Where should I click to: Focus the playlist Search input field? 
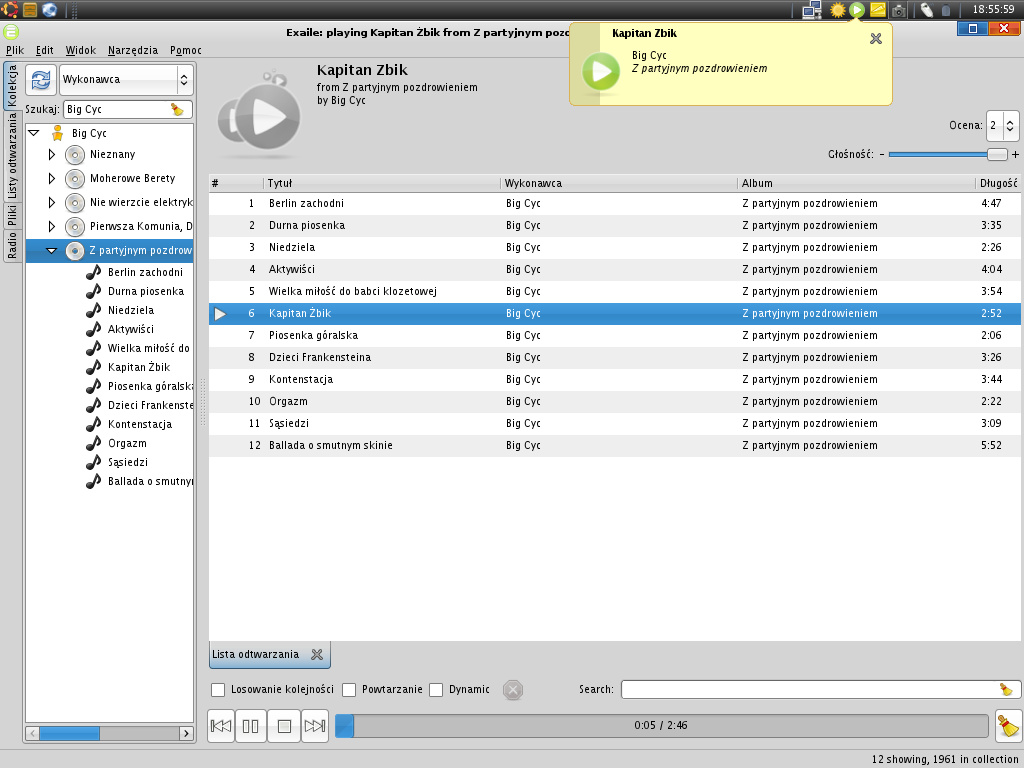(810, 690)
